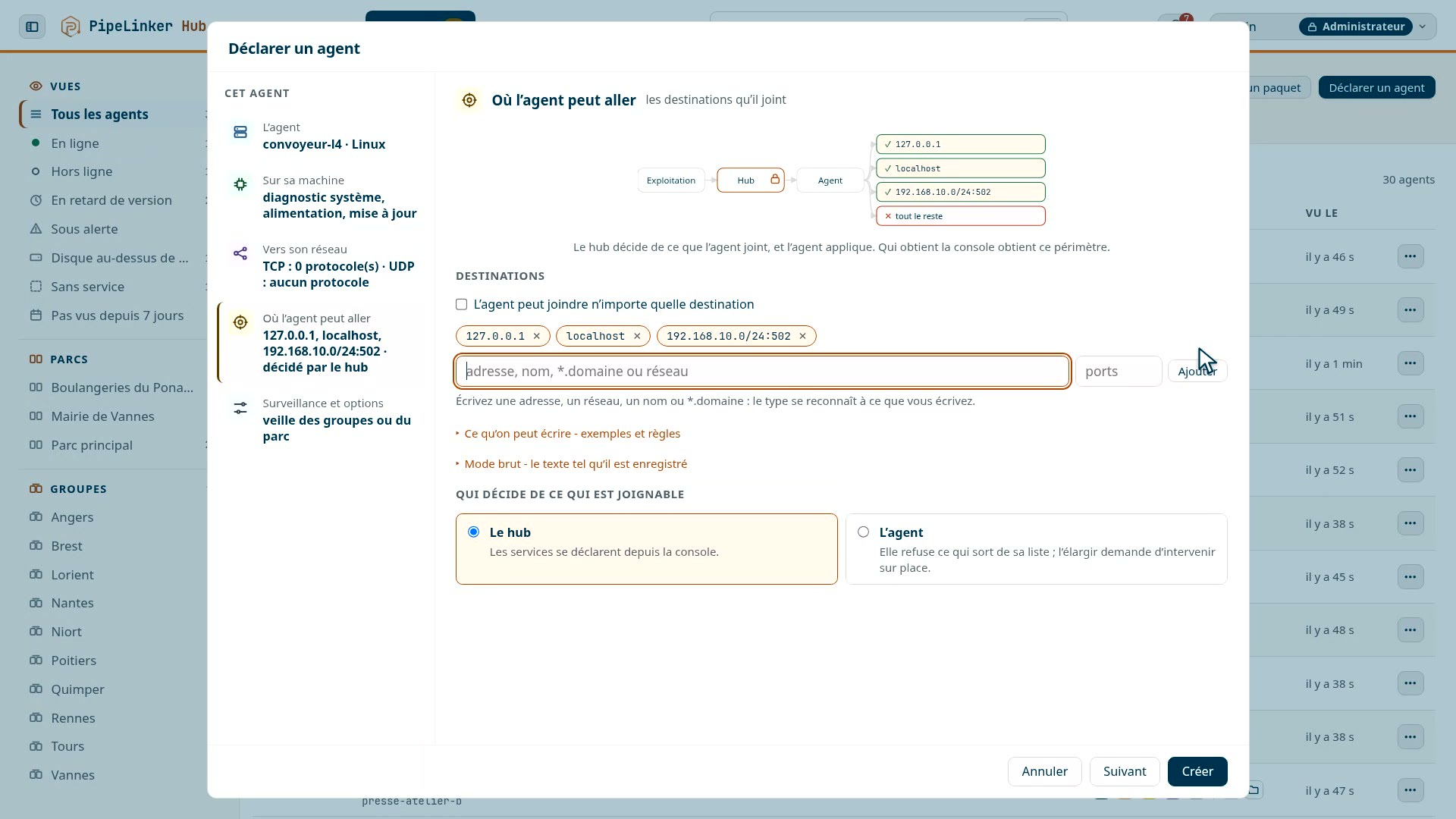Open the Sous alerte view
The height and width of the screenshot is (819, 1456).
pyautogui.click(x=84, y=229)
